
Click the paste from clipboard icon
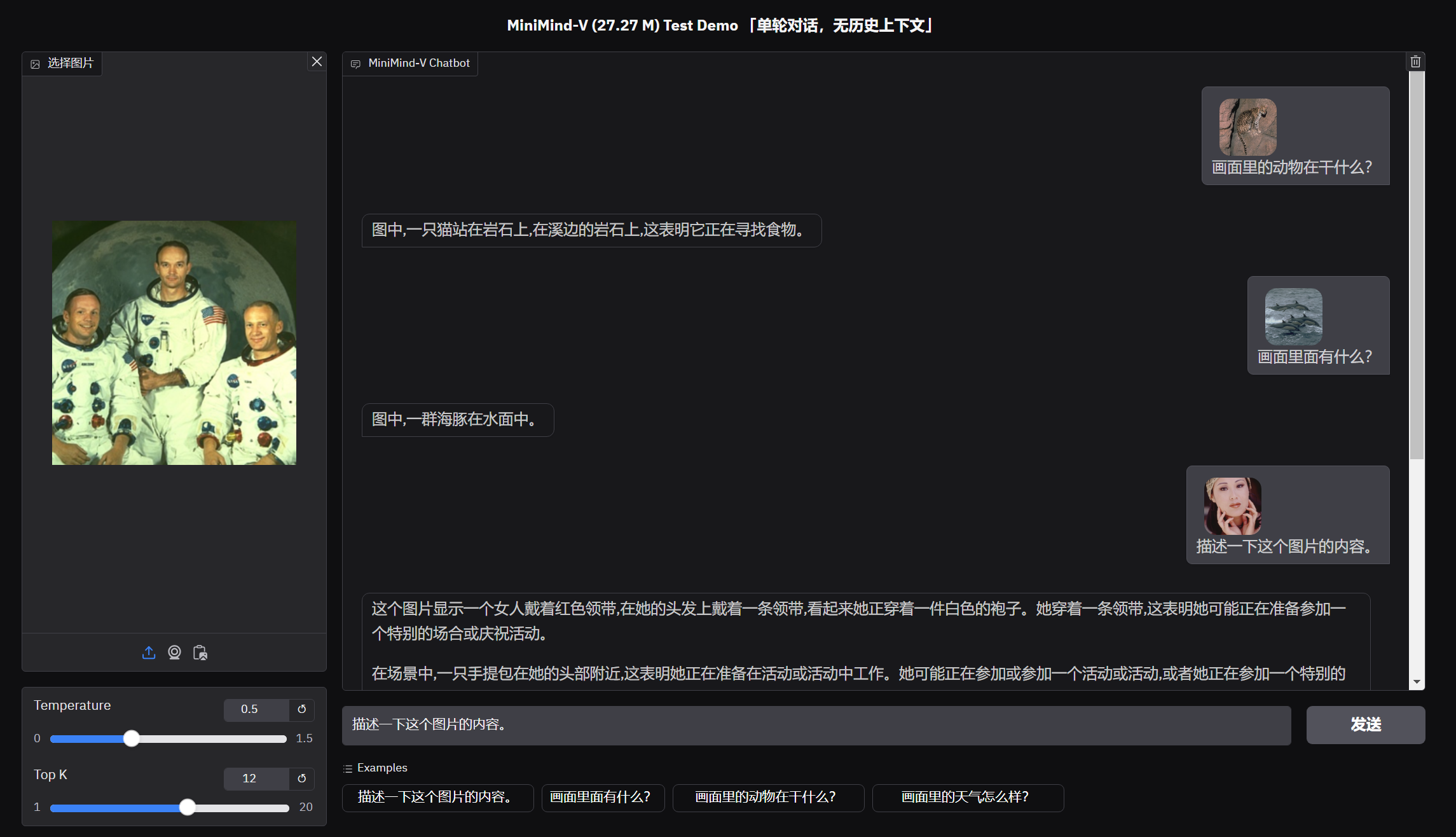tap(200, 653)
